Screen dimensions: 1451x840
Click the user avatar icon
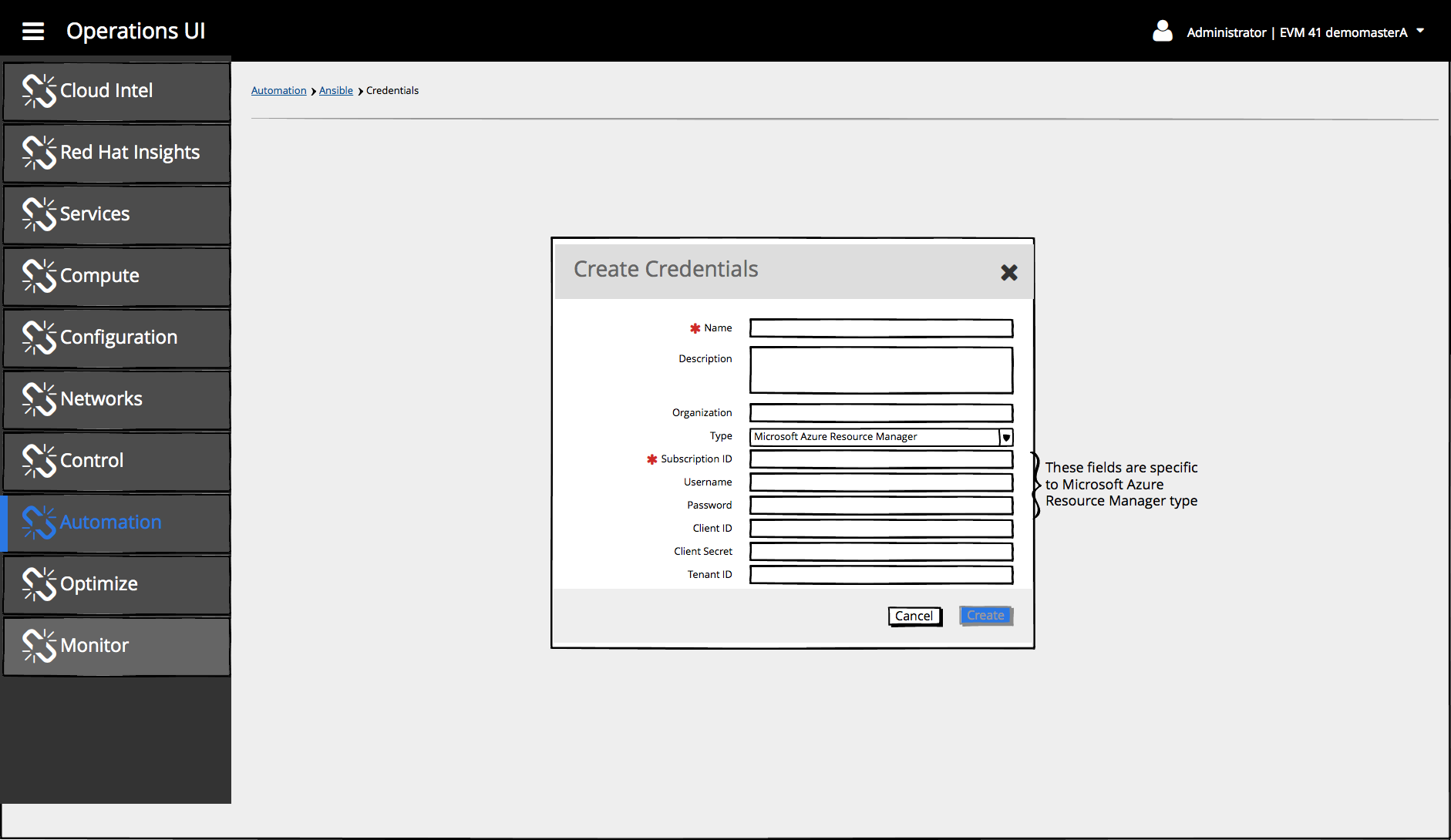[x=1163, y=31]
